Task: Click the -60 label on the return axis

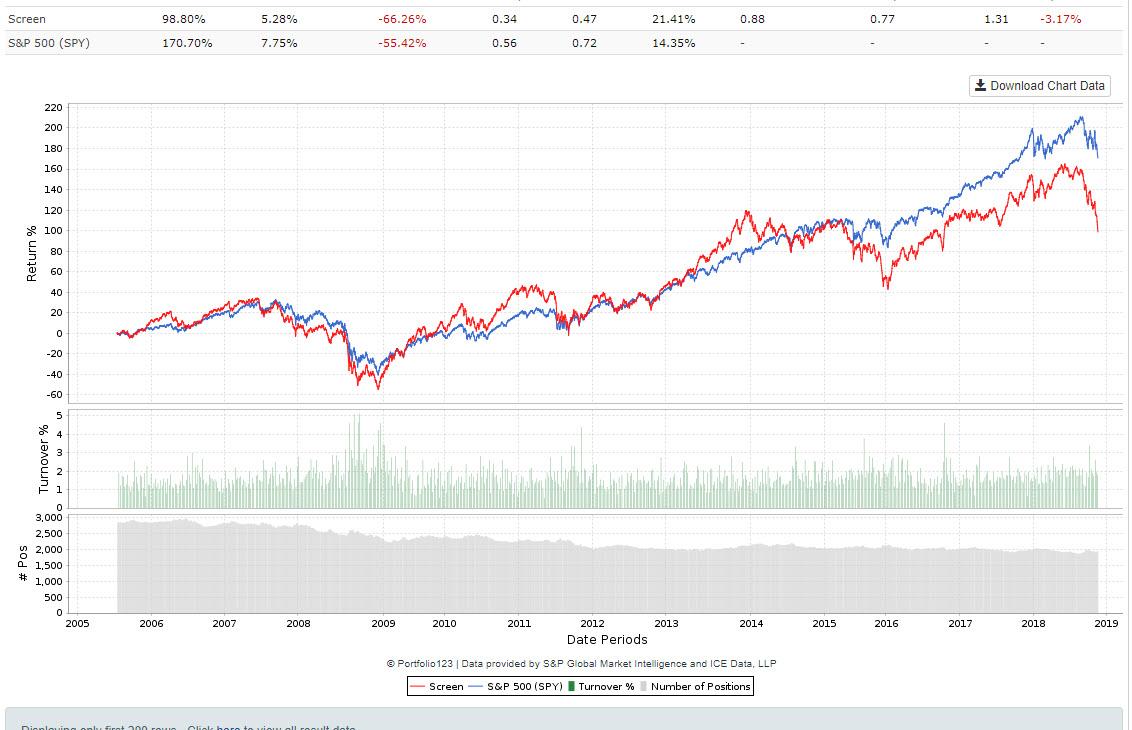Action: pos(54,394)
